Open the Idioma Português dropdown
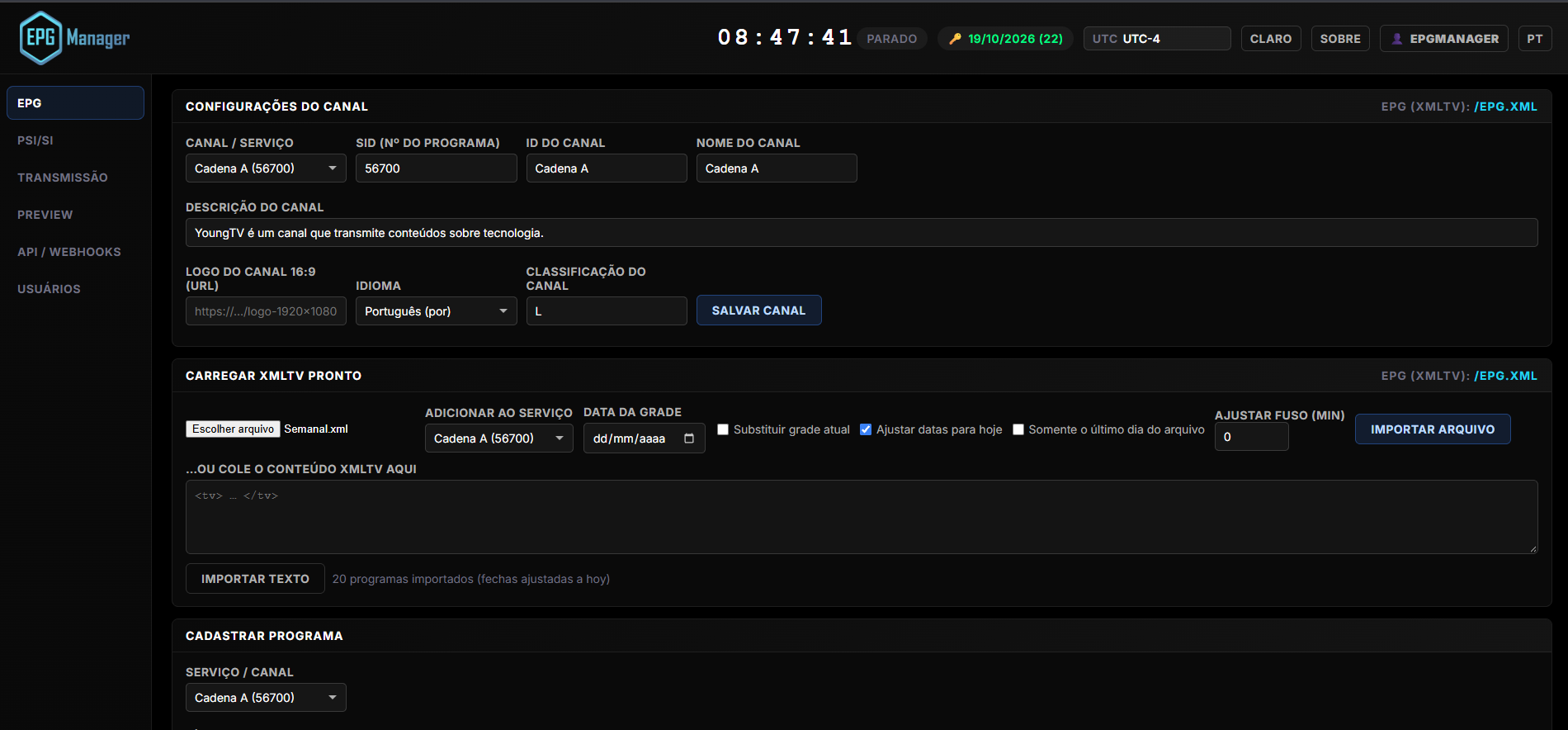The height and width of the screenshot is (730, 1568). click(x=436, y=311)
